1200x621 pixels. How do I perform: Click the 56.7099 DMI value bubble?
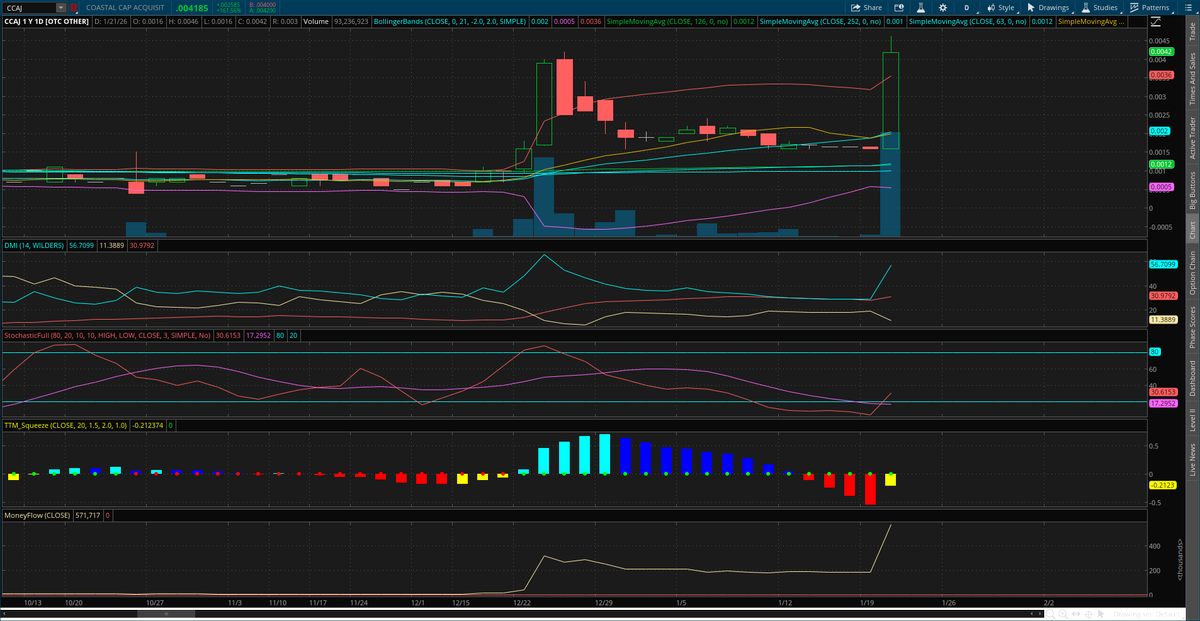(1161, 264)
